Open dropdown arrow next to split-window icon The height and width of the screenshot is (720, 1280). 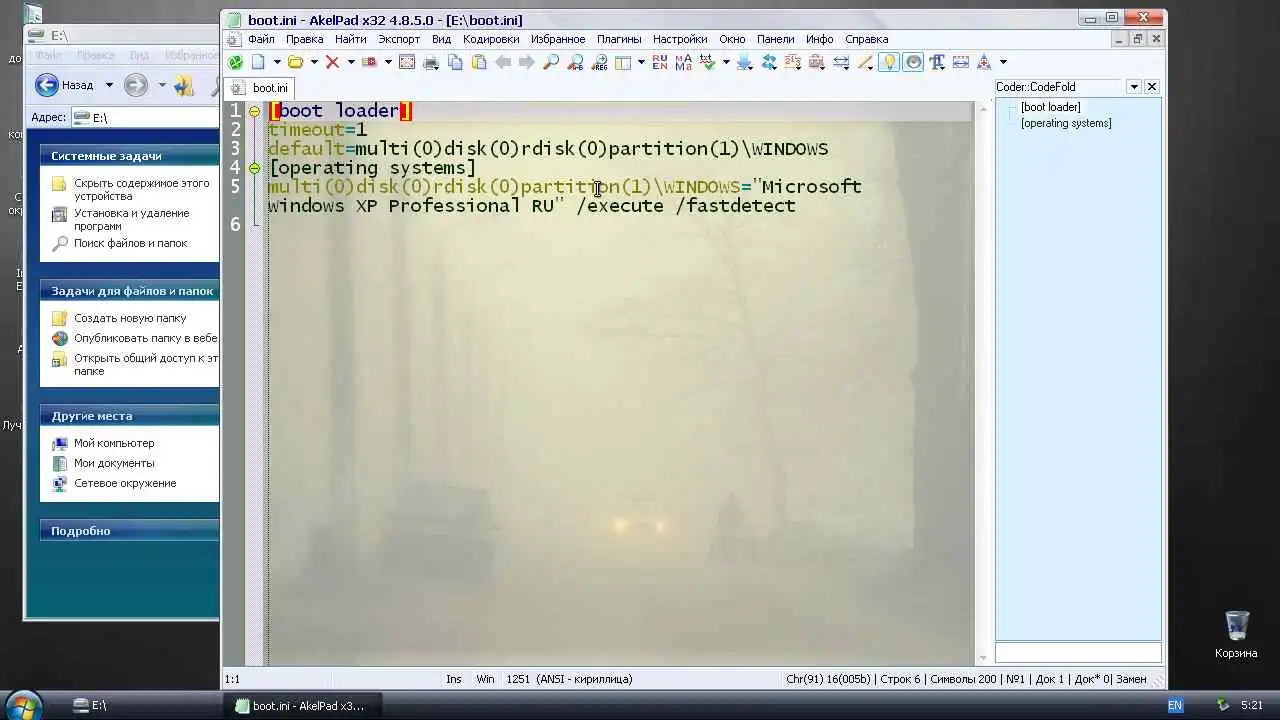coord(641,62)
